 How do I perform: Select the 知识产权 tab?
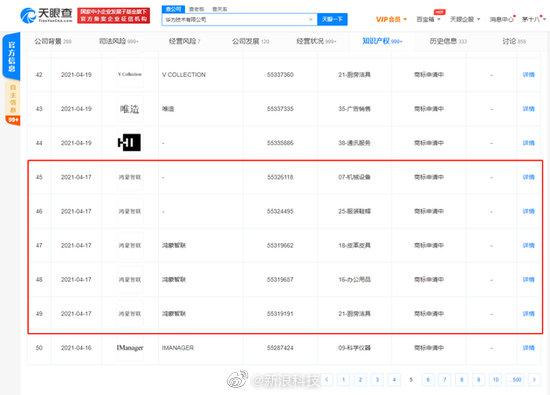(382, 41)
